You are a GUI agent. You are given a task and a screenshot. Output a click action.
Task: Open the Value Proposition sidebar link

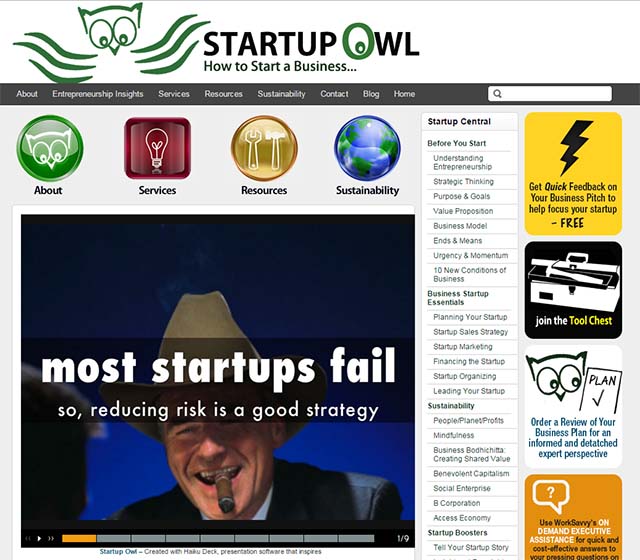[x=463, y=211]
